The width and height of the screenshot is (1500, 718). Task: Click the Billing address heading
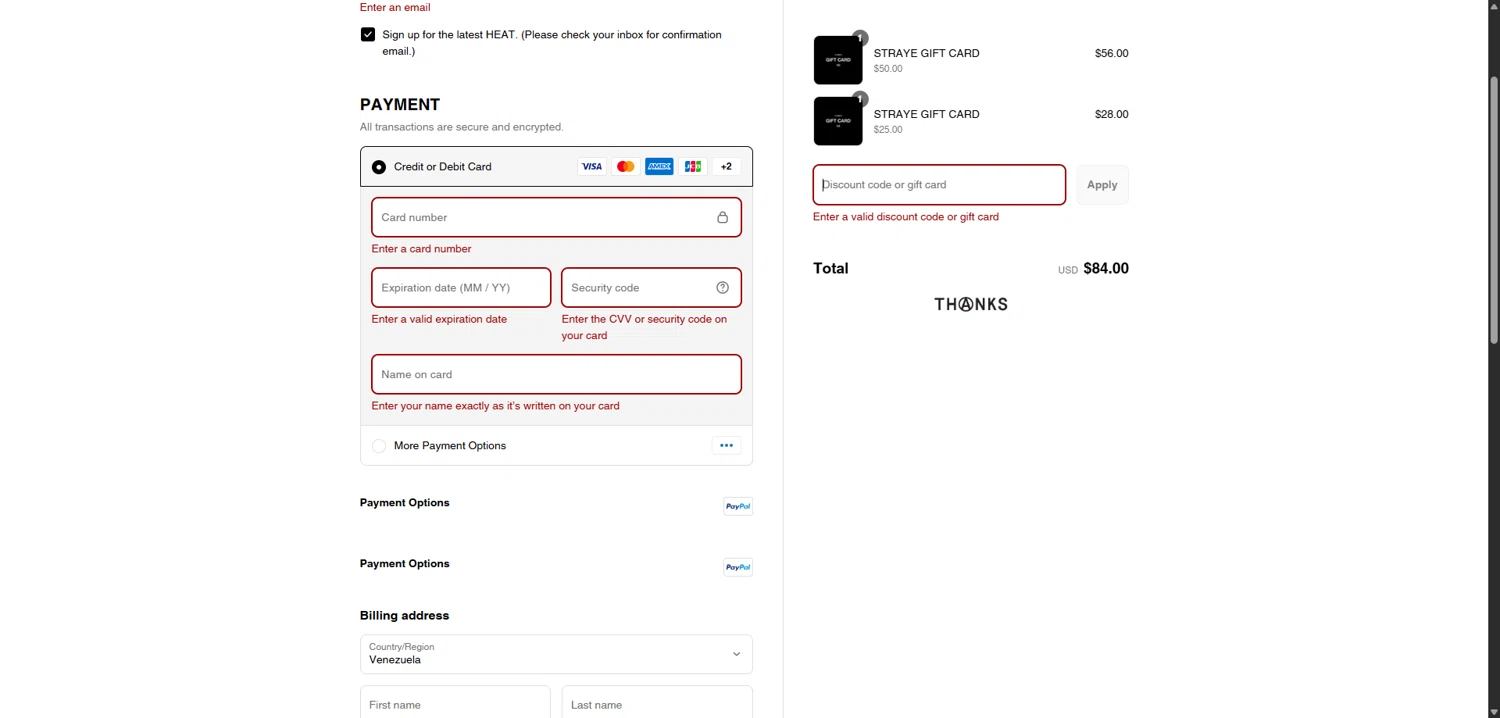coord(404,615)
